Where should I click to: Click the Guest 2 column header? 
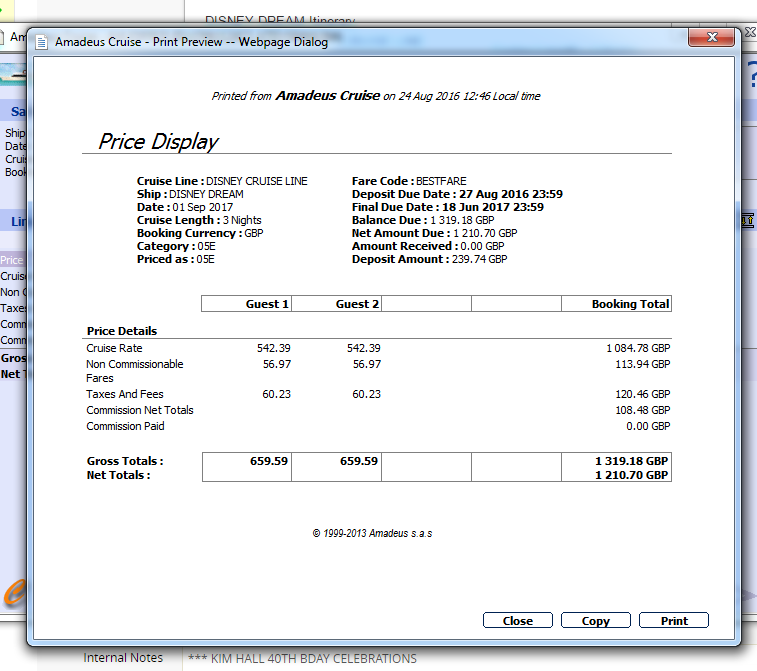(336, 304)
